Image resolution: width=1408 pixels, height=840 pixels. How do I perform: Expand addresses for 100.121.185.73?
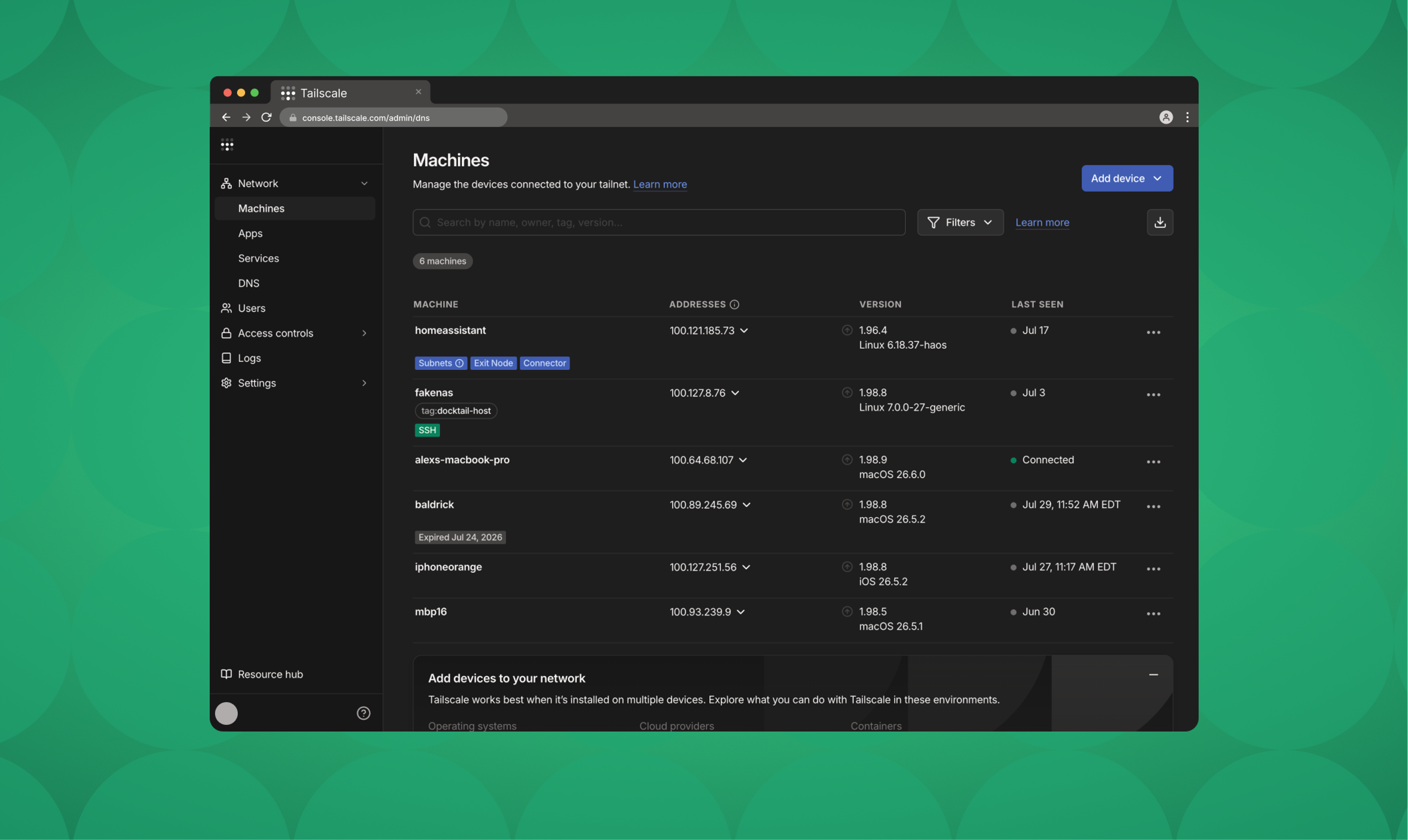pos(744,331)
